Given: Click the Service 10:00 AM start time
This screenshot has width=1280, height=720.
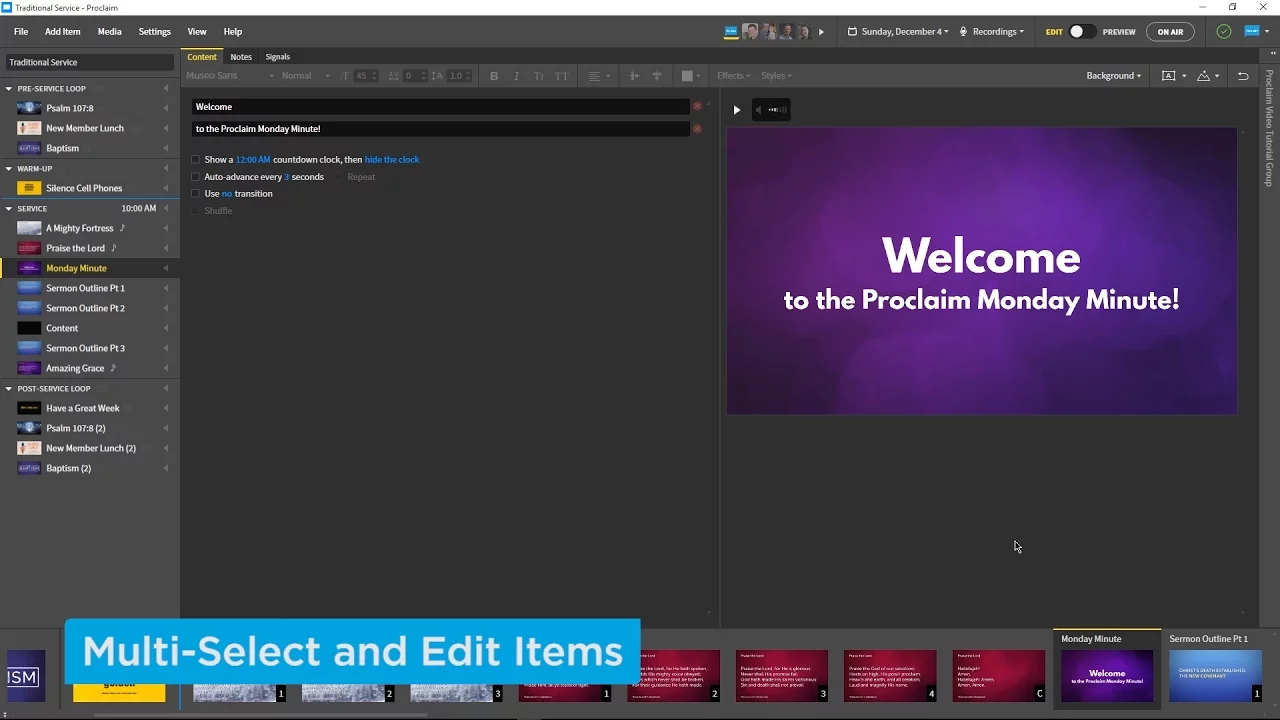Looking at the screenshot, I should 139,208.
